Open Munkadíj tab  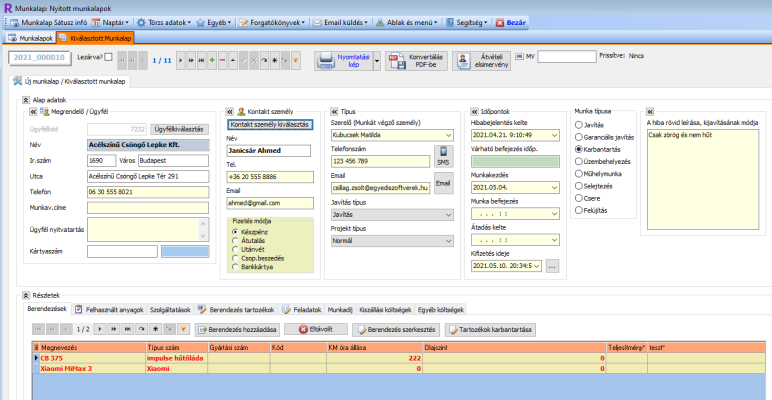coord(340,309)
